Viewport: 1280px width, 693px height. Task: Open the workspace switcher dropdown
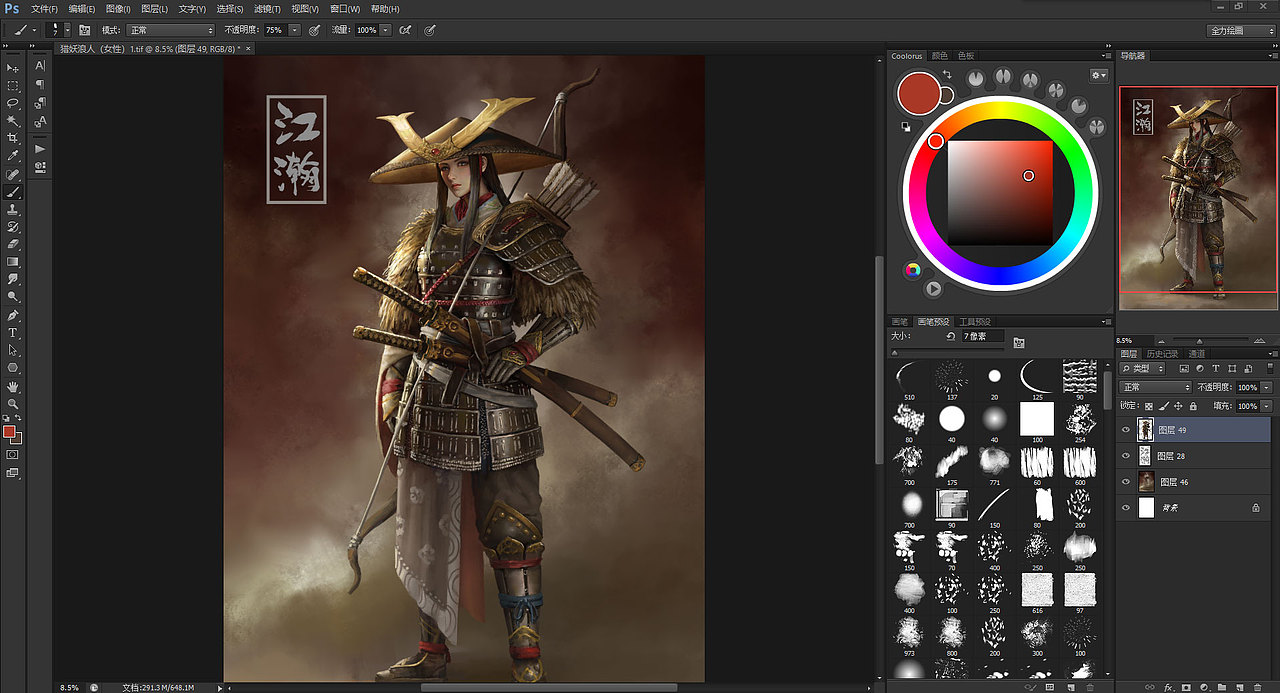click(x=1241, y=30)
